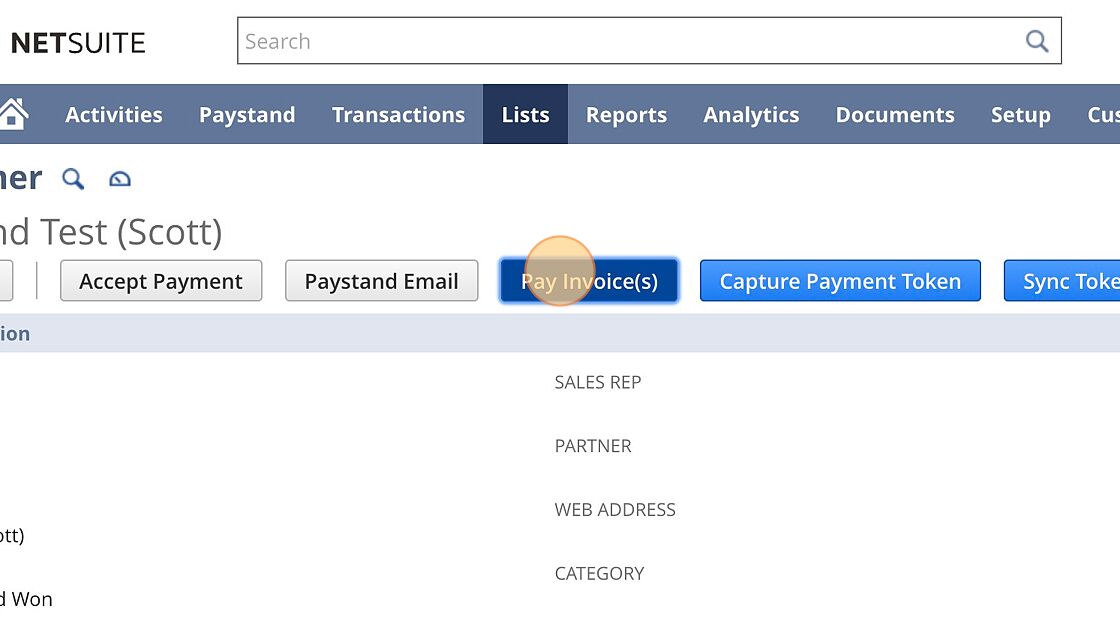Click the Pay Invoice(s) button
Viewport: 1120px width, 630px height.
click(589, 281)
